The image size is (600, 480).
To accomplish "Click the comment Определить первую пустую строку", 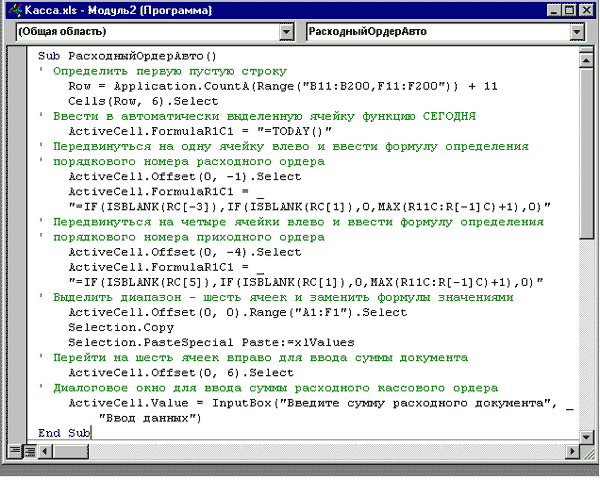I will point(163,71).
